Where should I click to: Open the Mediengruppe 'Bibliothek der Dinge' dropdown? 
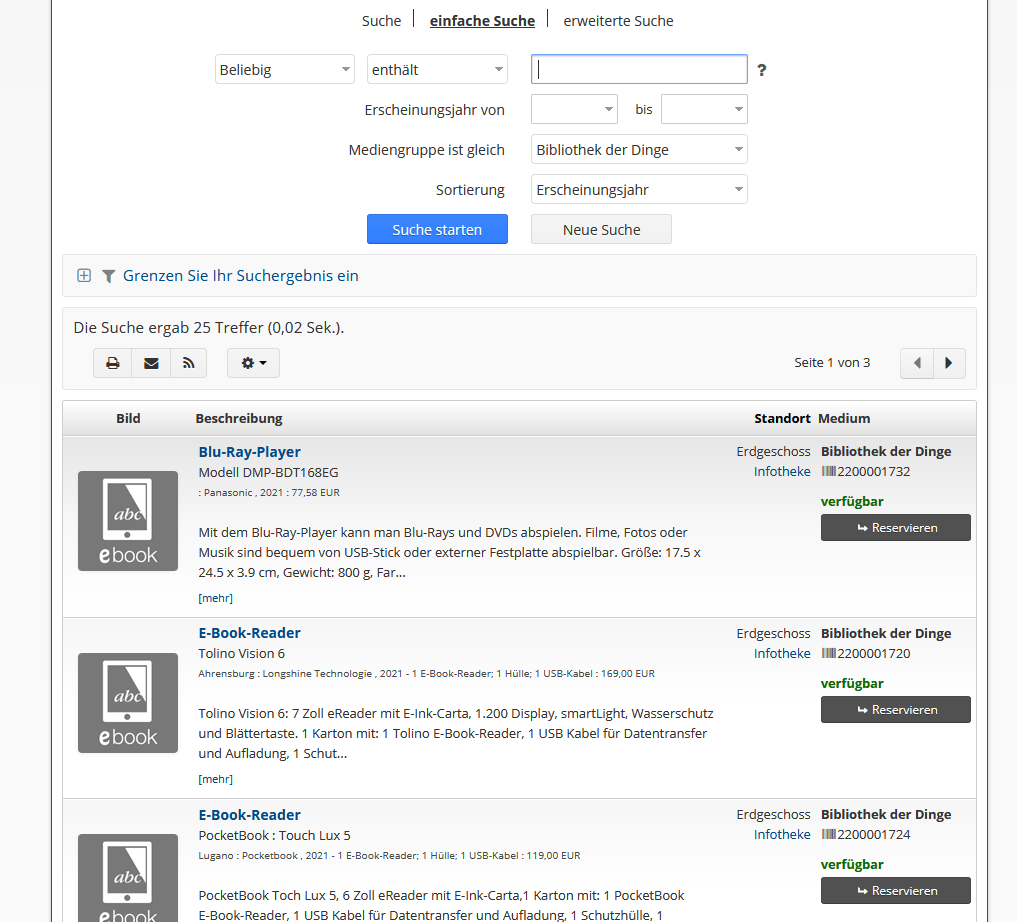tap(639, 150)
